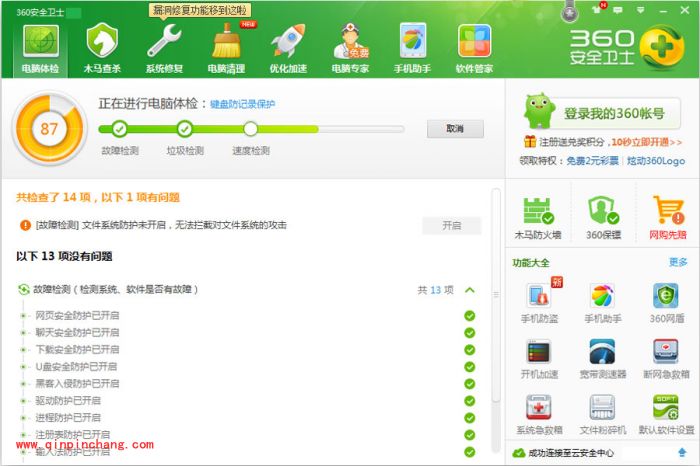
Task: Select the 下载安全防护已开启 row
Action: 247,350
